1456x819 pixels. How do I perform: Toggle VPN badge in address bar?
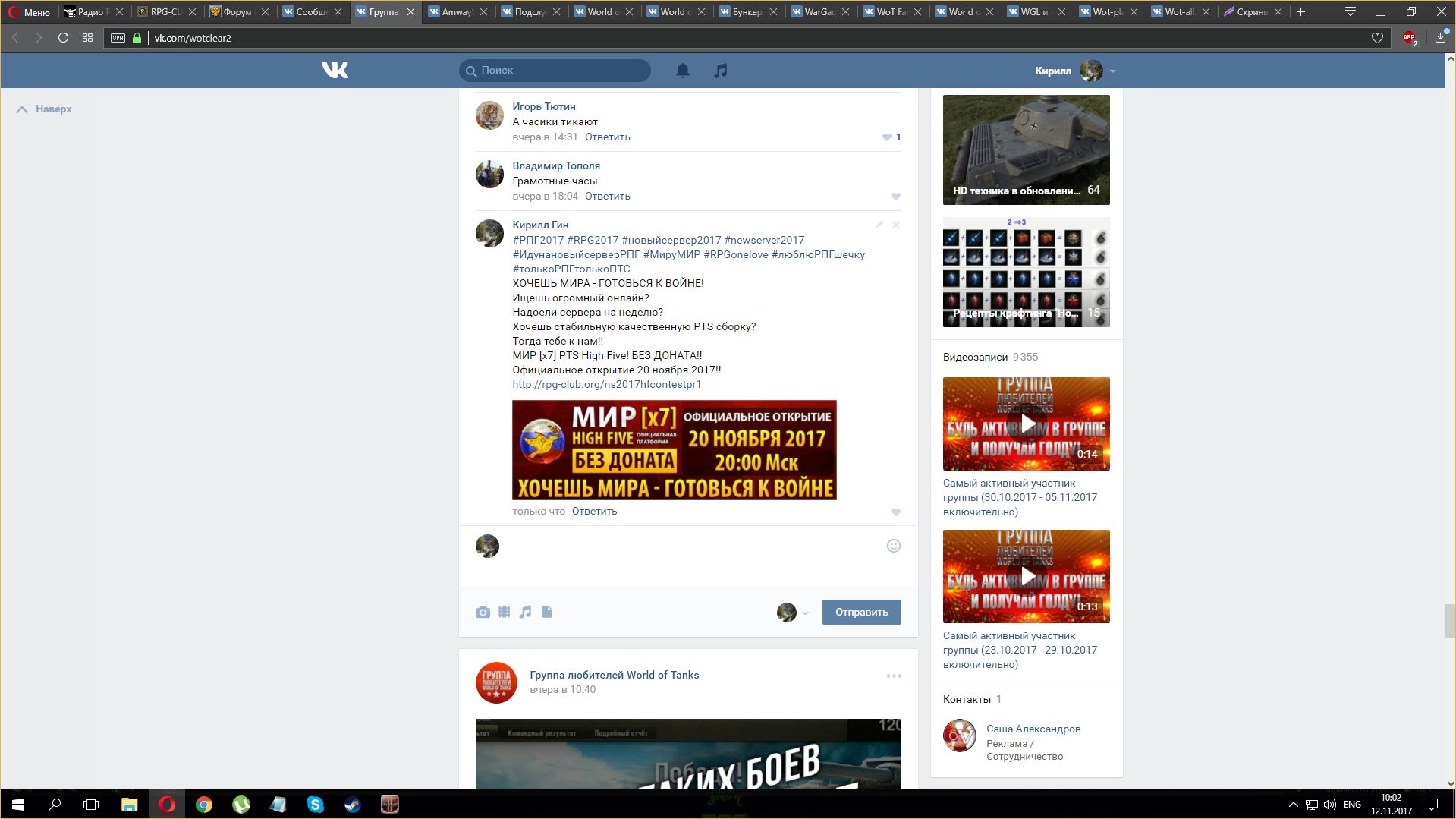(118, 38)
